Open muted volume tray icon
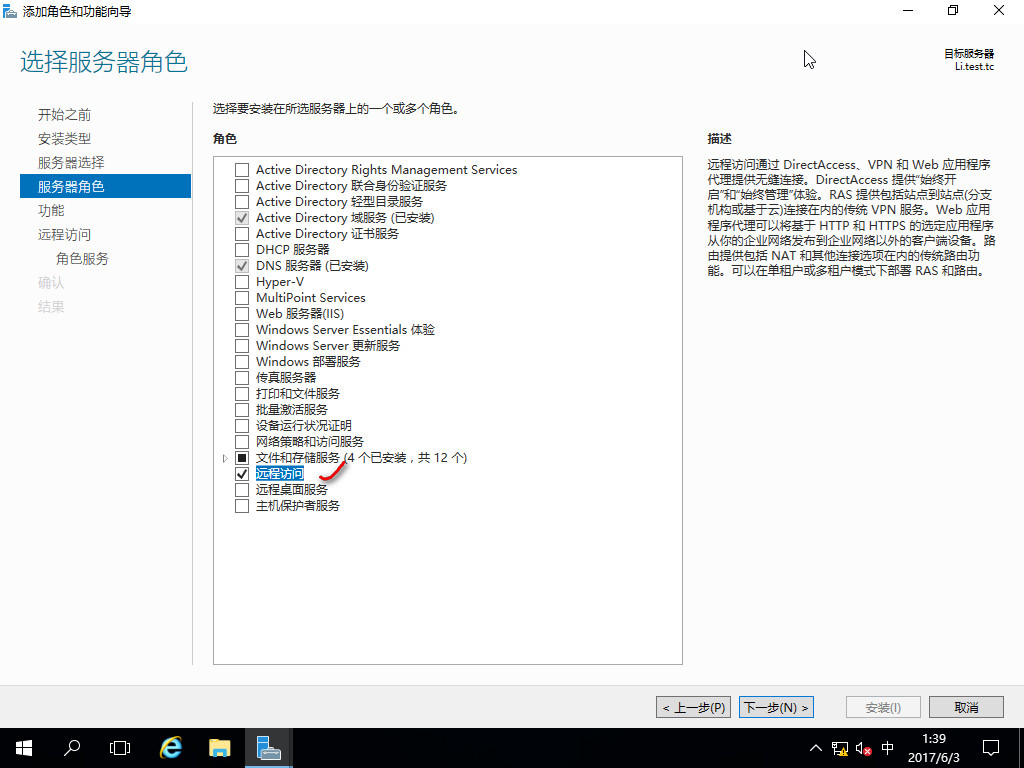Screen dimensions: 1024x768 pyautogui.click(x=863, y=748)
